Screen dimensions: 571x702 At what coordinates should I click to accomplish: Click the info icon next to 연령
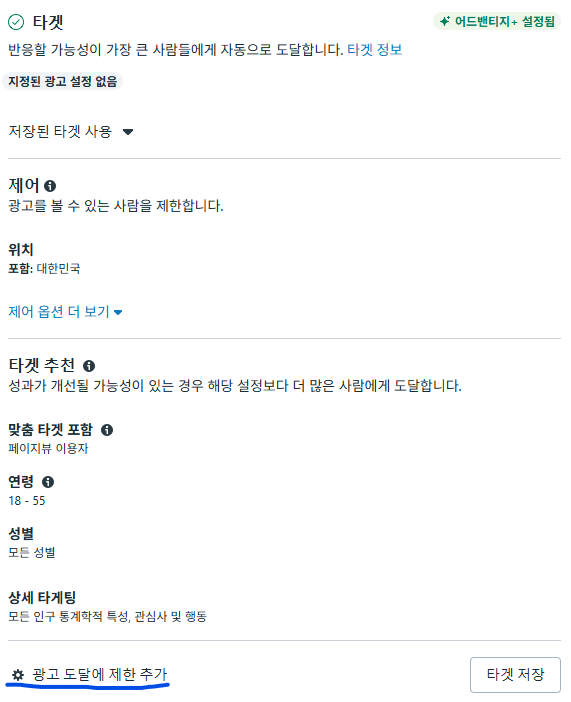tap(48, 482)
